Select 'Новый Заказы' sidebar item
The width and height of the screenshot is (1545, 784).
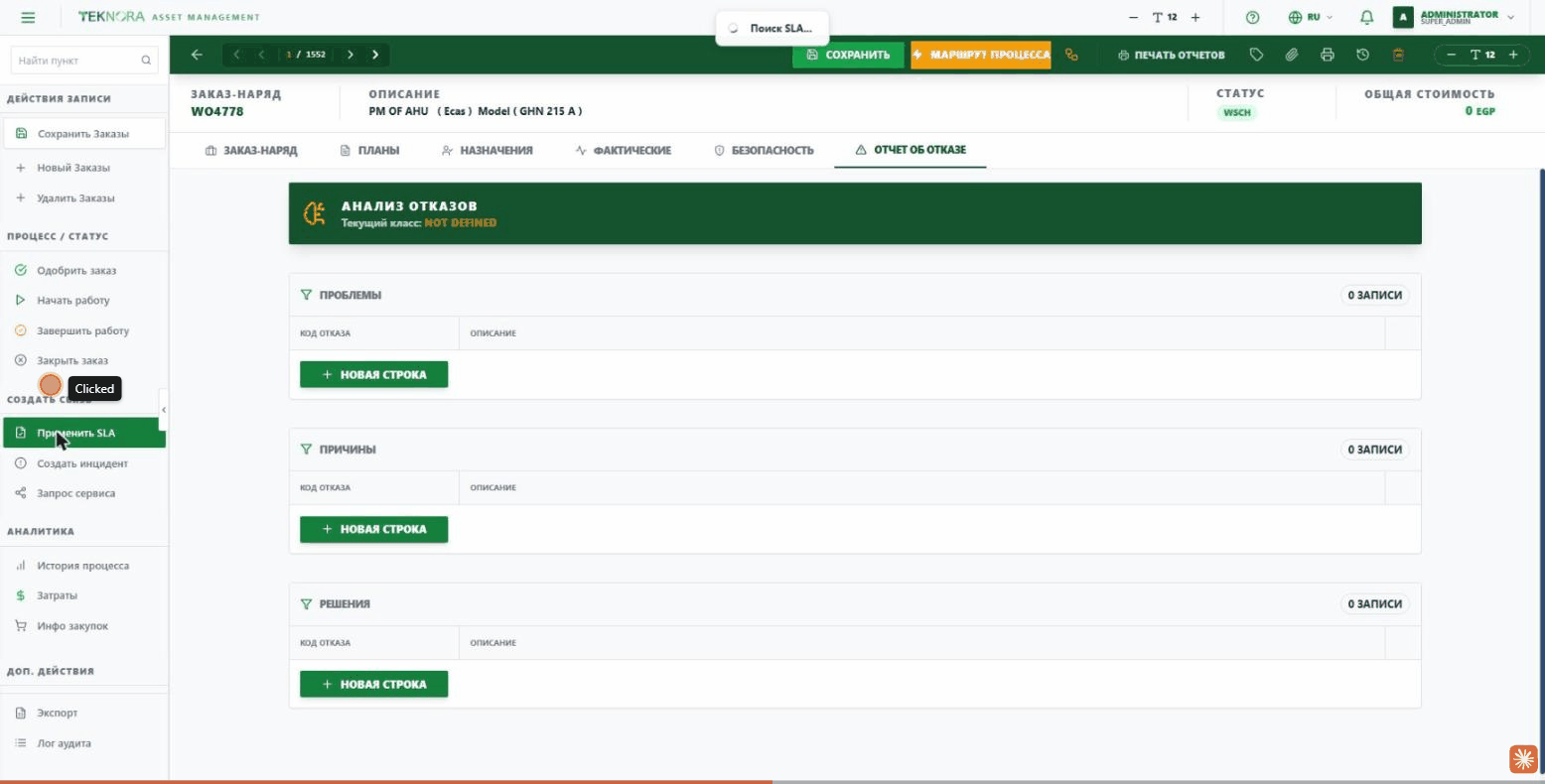(x=84, y=168)
